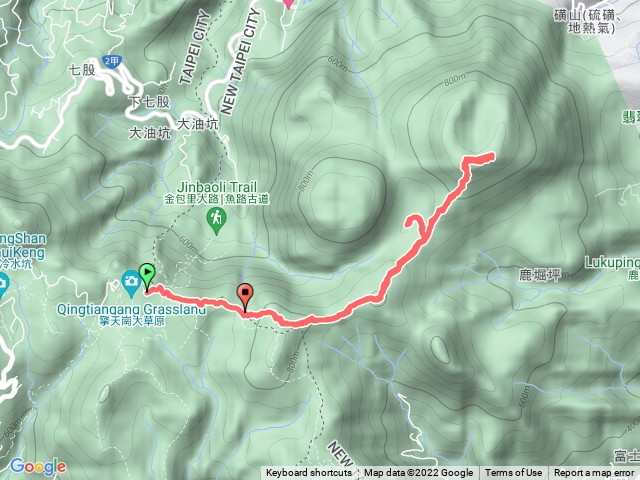Click the red track's northeast endpoint
Screen dimensions: 640x480
(x=492, y=156)
